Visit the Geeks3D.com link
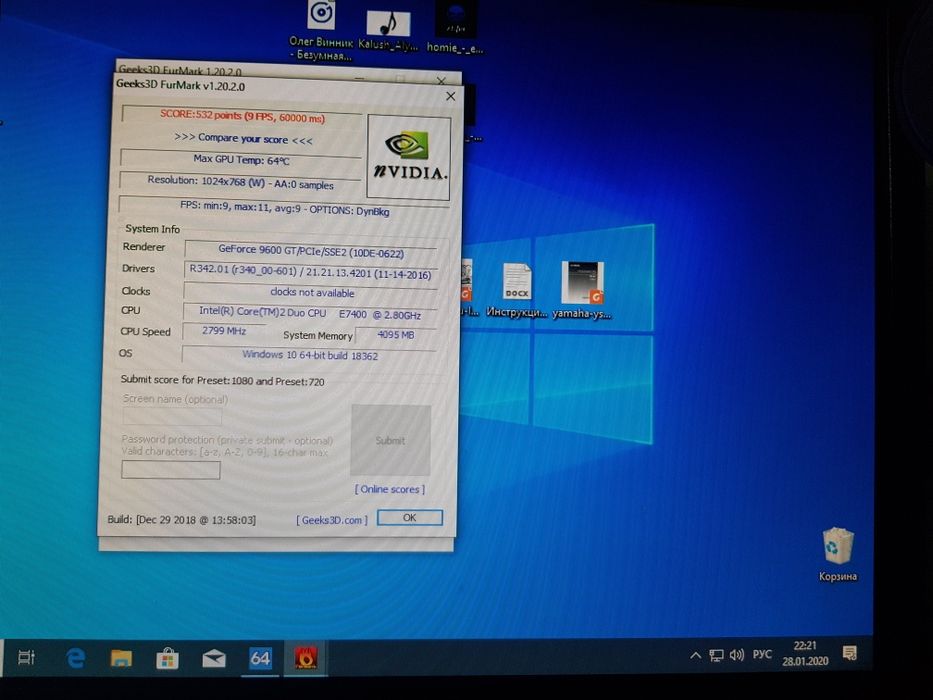Image resolution: width=933 pixels, height=700 pixels. click(331, 520)
